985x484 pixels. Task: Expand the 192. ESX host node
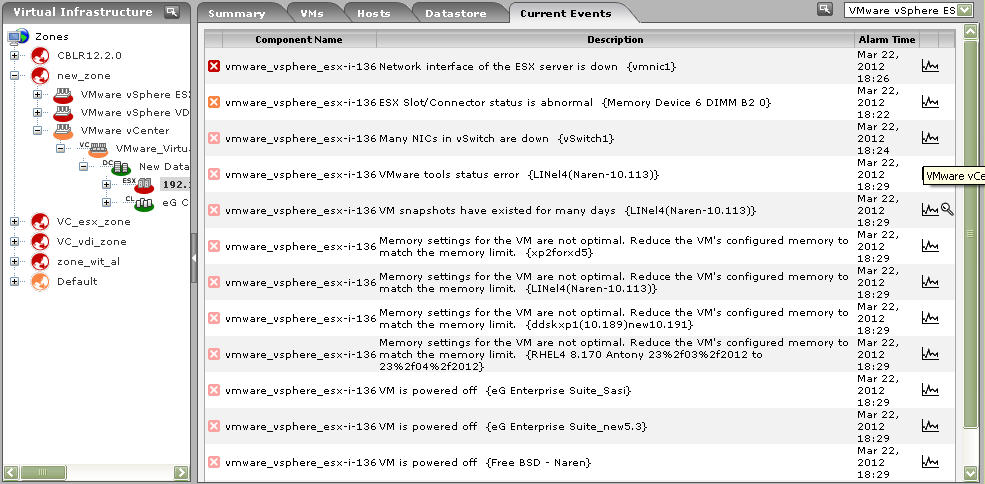106,185
